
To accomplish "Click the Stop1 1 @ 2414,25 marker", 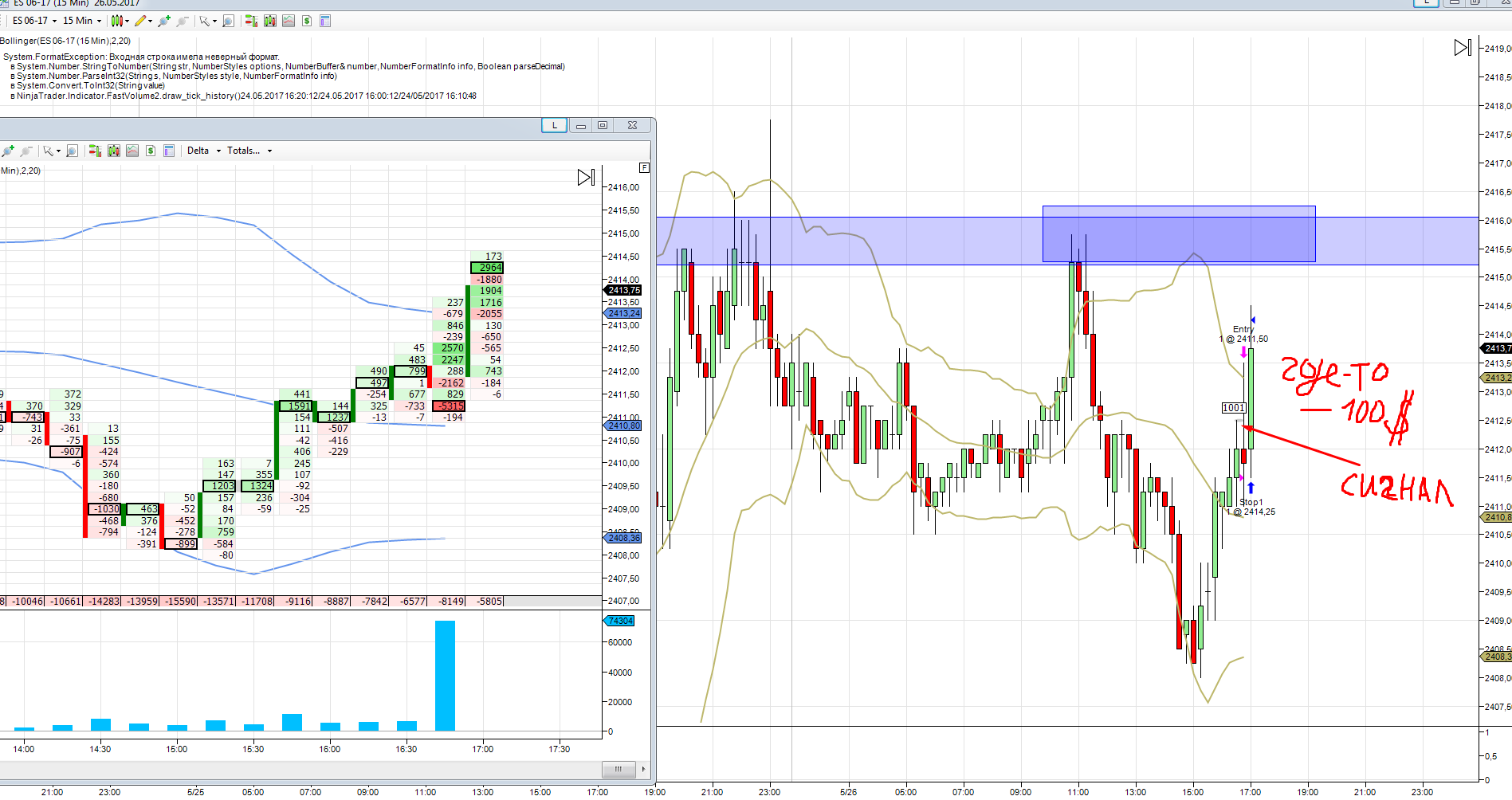I will (x=1251, y=507).
